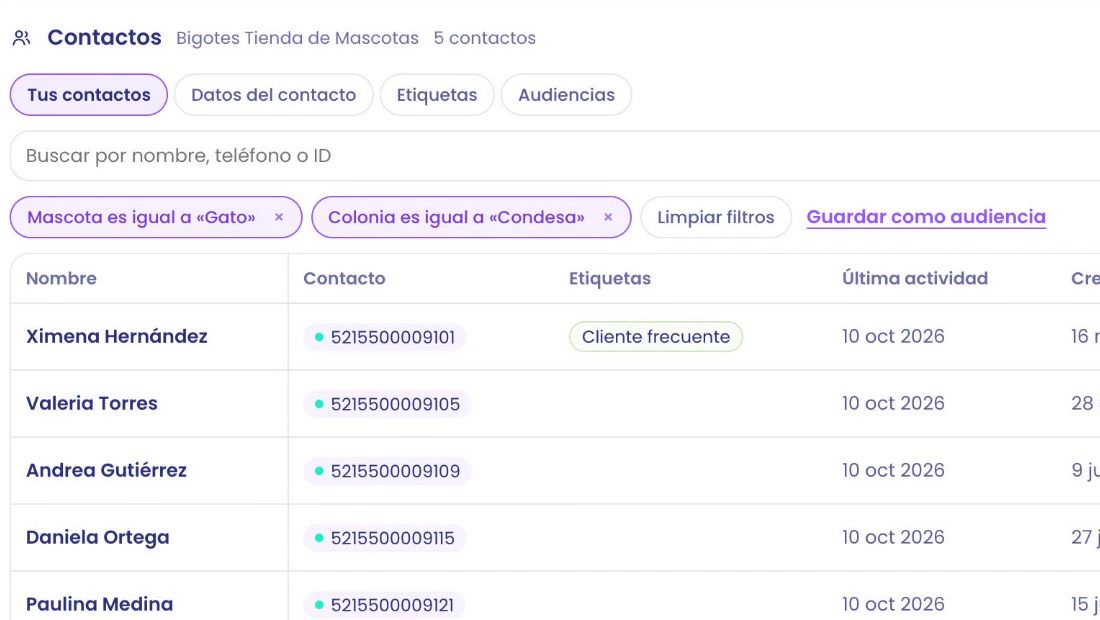
Task: Open contact Valeria Torres
Action: (x=92, y=403)
